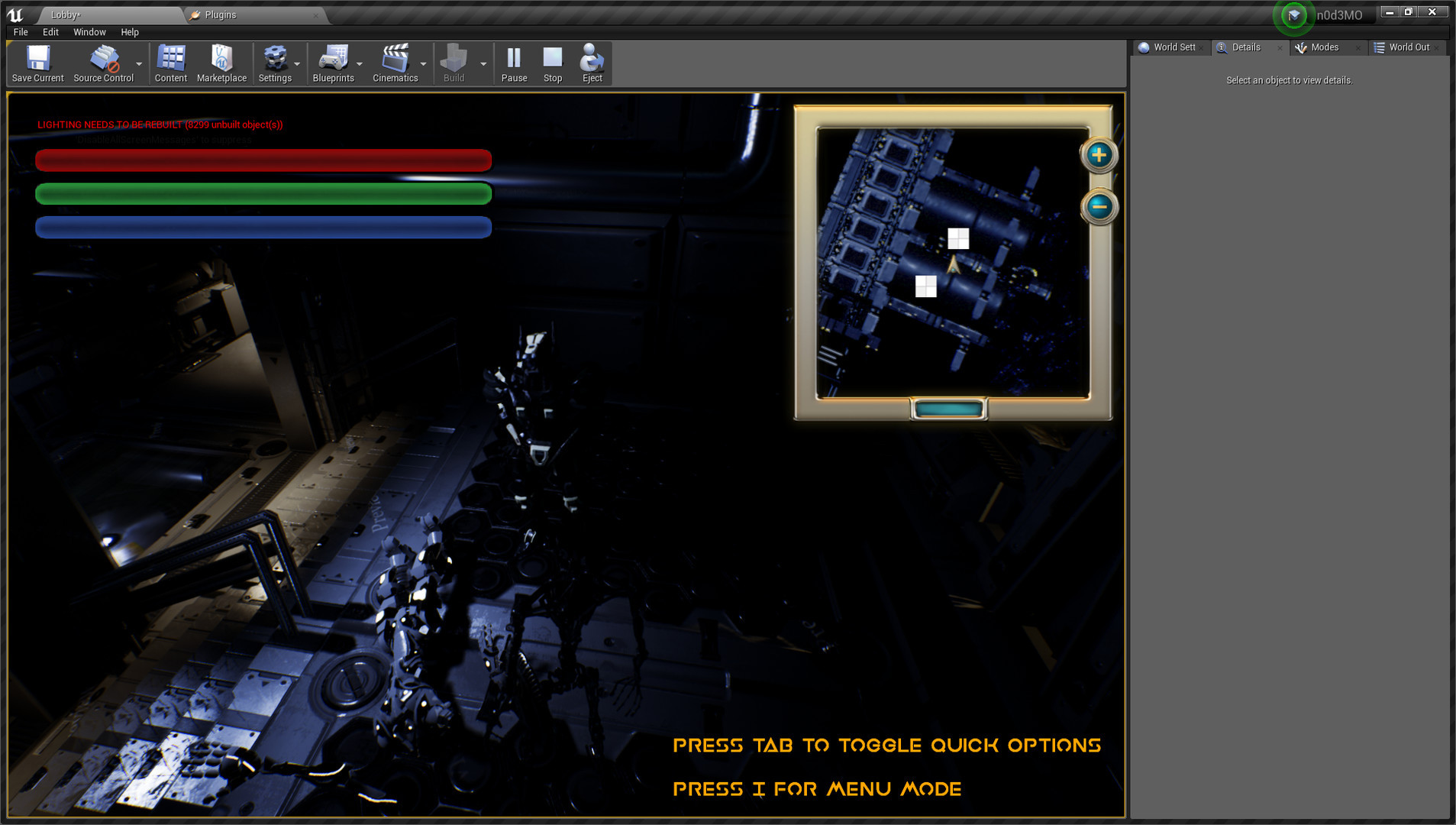The height and width of the screenshot is (825, 1456).
Task: Pause the running simulation
Action: coord(514,63)
